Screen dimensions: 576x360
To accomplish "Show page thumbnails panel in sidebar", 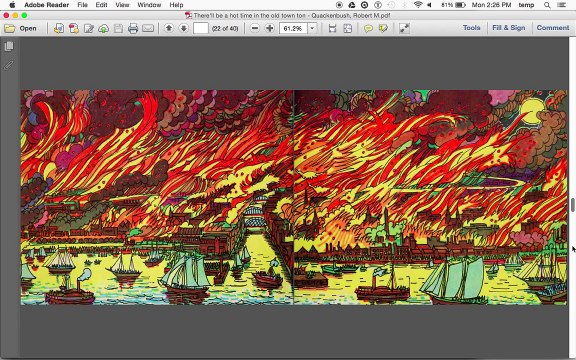I will click(9, 46).
